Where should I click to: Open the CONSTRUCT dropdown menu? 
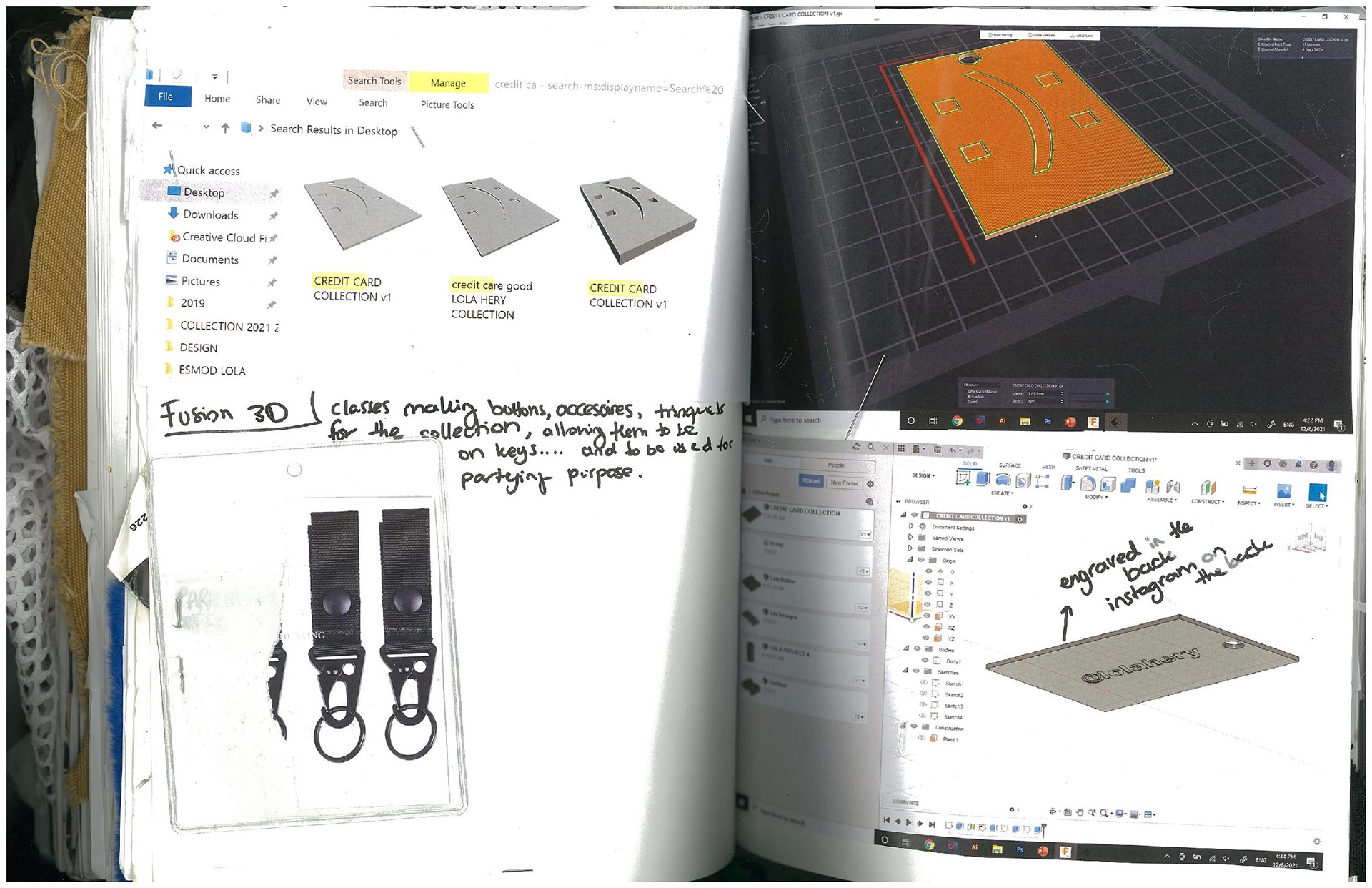click(1208, 502)
